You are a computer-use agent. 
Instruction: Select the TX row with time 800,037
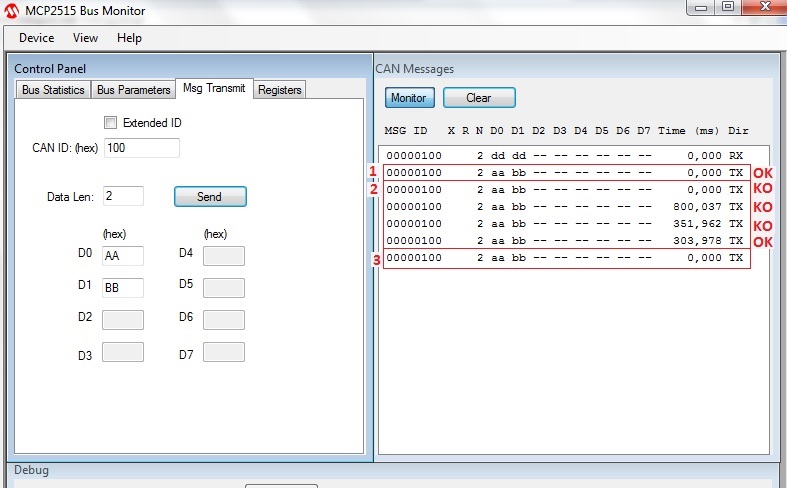coord(565,207)
